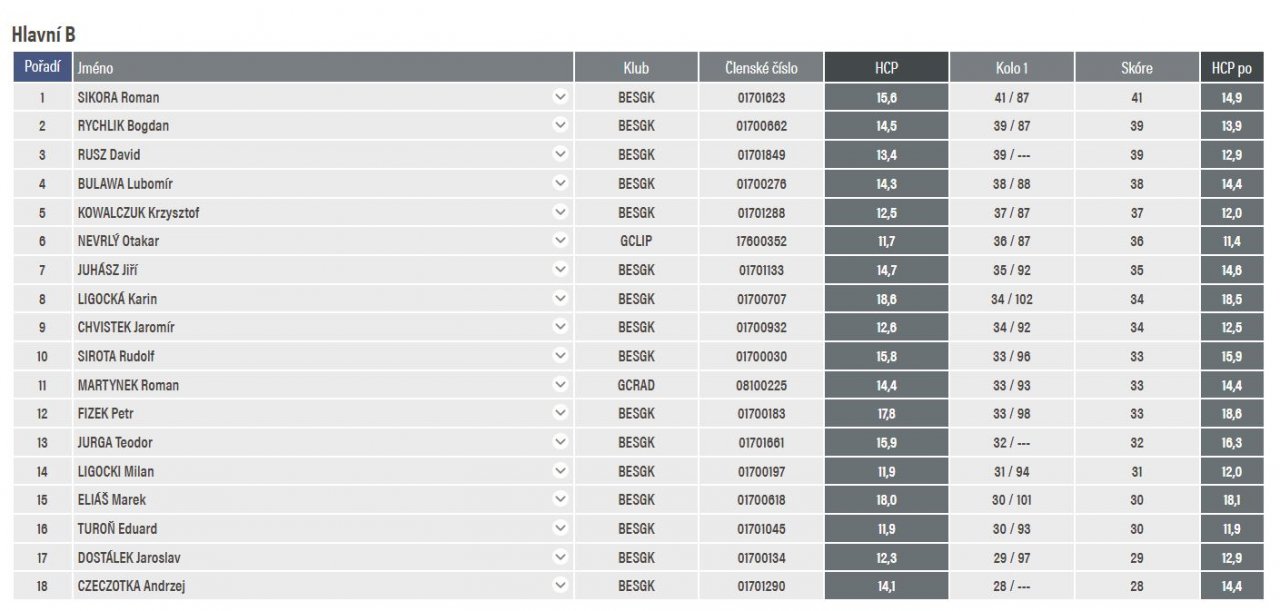Open chevron for JURGA Teodor
Screen dimensions: 1280x611
click(560, 442)
